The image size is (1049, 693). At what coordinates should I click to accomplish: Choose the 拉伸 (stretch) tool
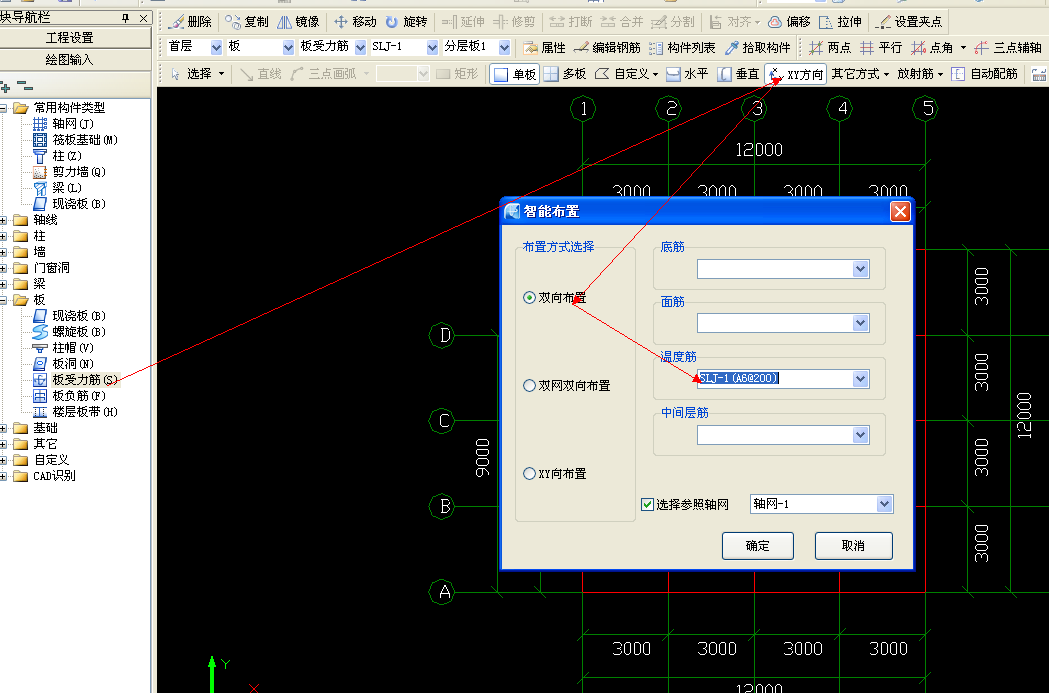pyautogui.click(x=840, y=22)
